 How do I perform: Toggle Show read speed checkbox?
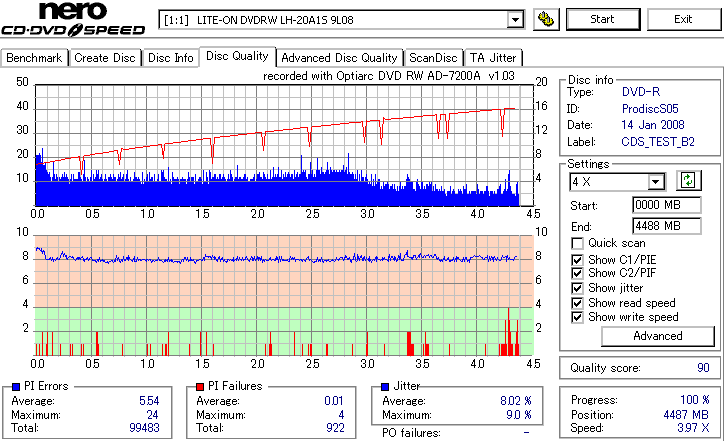pos(577,303)
